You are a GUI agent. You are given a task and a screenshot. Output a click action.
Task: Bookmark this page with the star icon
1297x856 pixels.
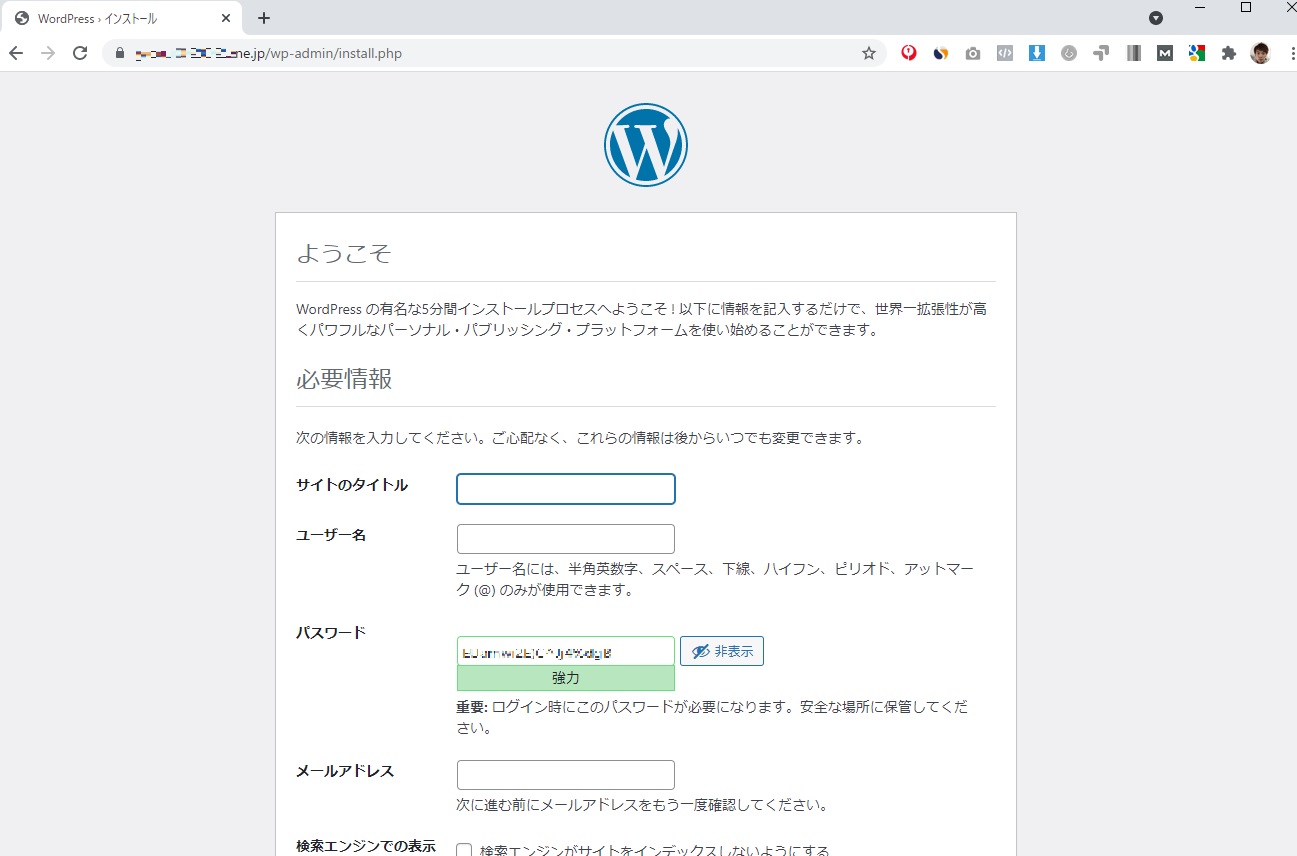tap(868, 53)
